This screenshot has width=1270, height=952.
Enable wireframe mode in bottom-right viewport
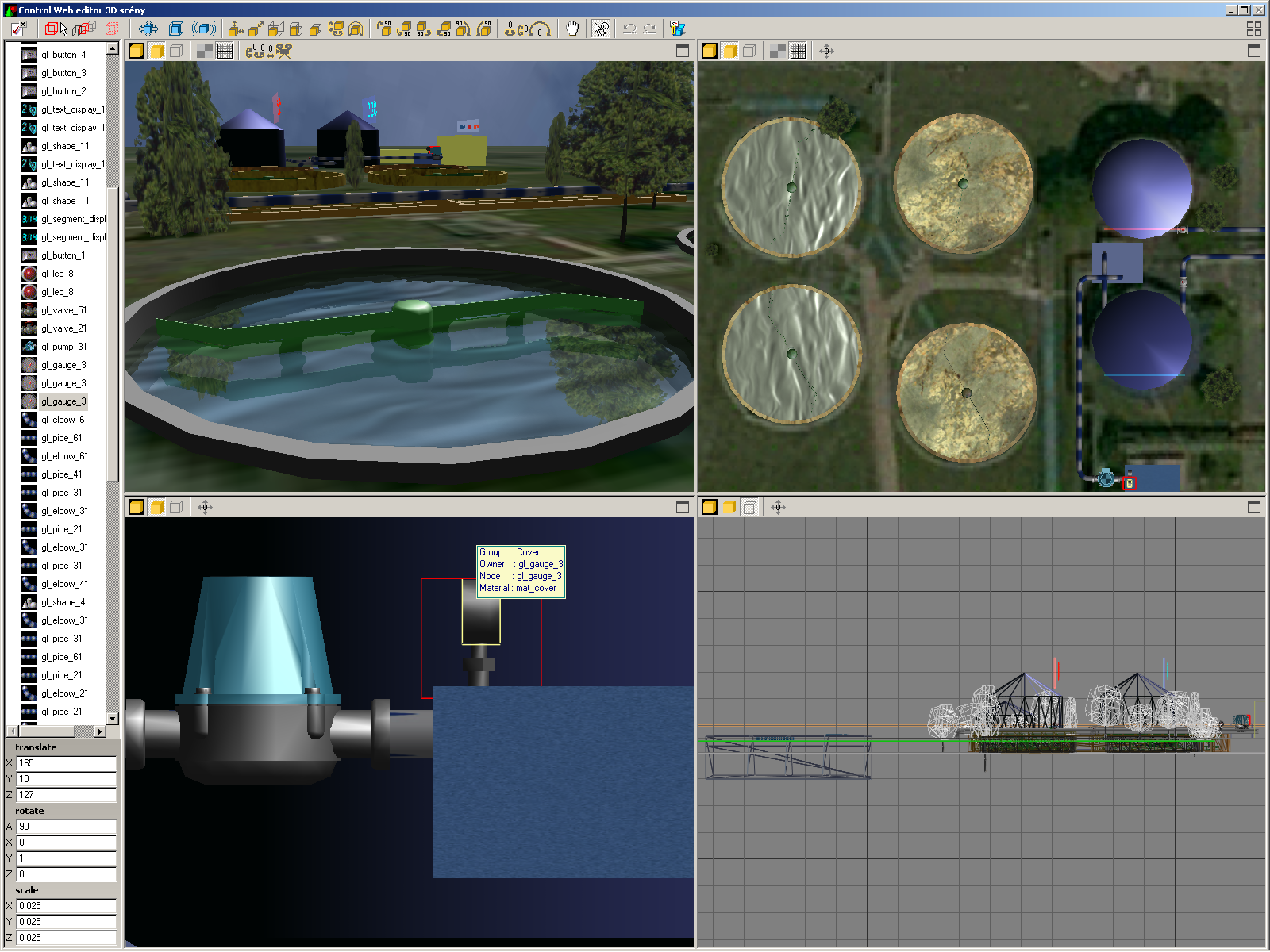point(749,508)
